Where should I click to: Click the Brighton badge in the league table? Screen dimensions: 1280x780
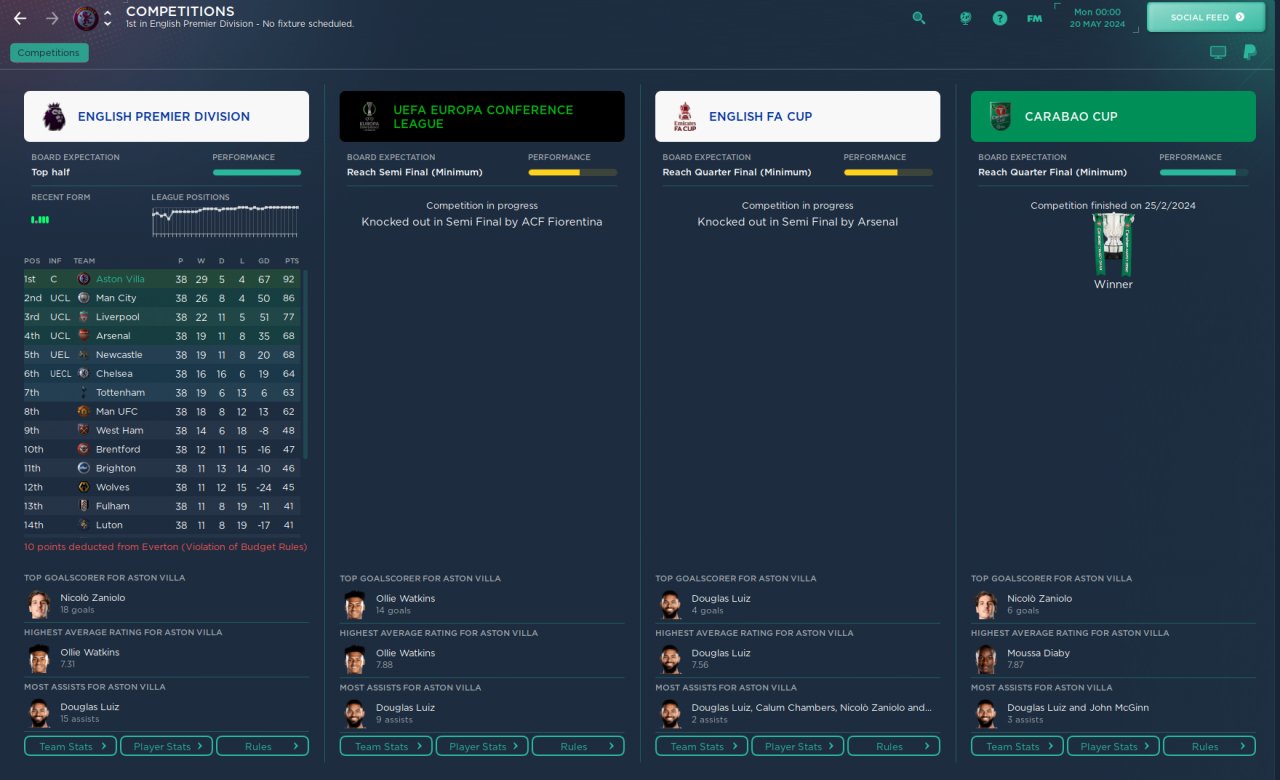pos(84,468)
